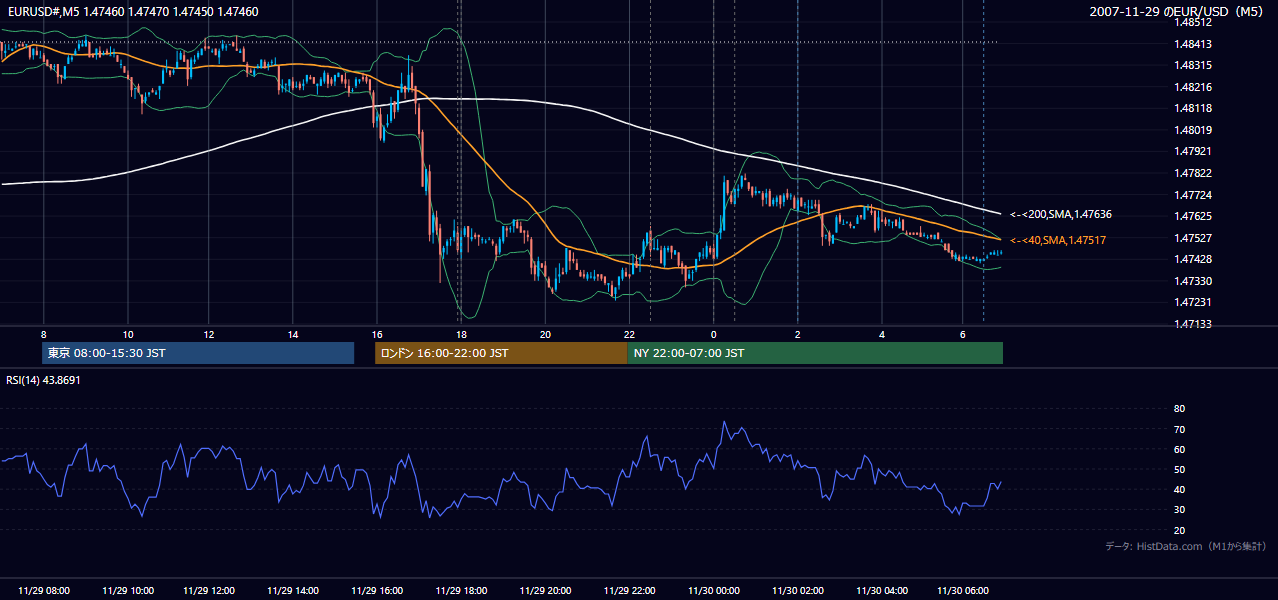Image resolution: width=1278 pixels, height=600 pixels.
Task: Click price axis label 1.47231
Action: tap(1193, 302)
